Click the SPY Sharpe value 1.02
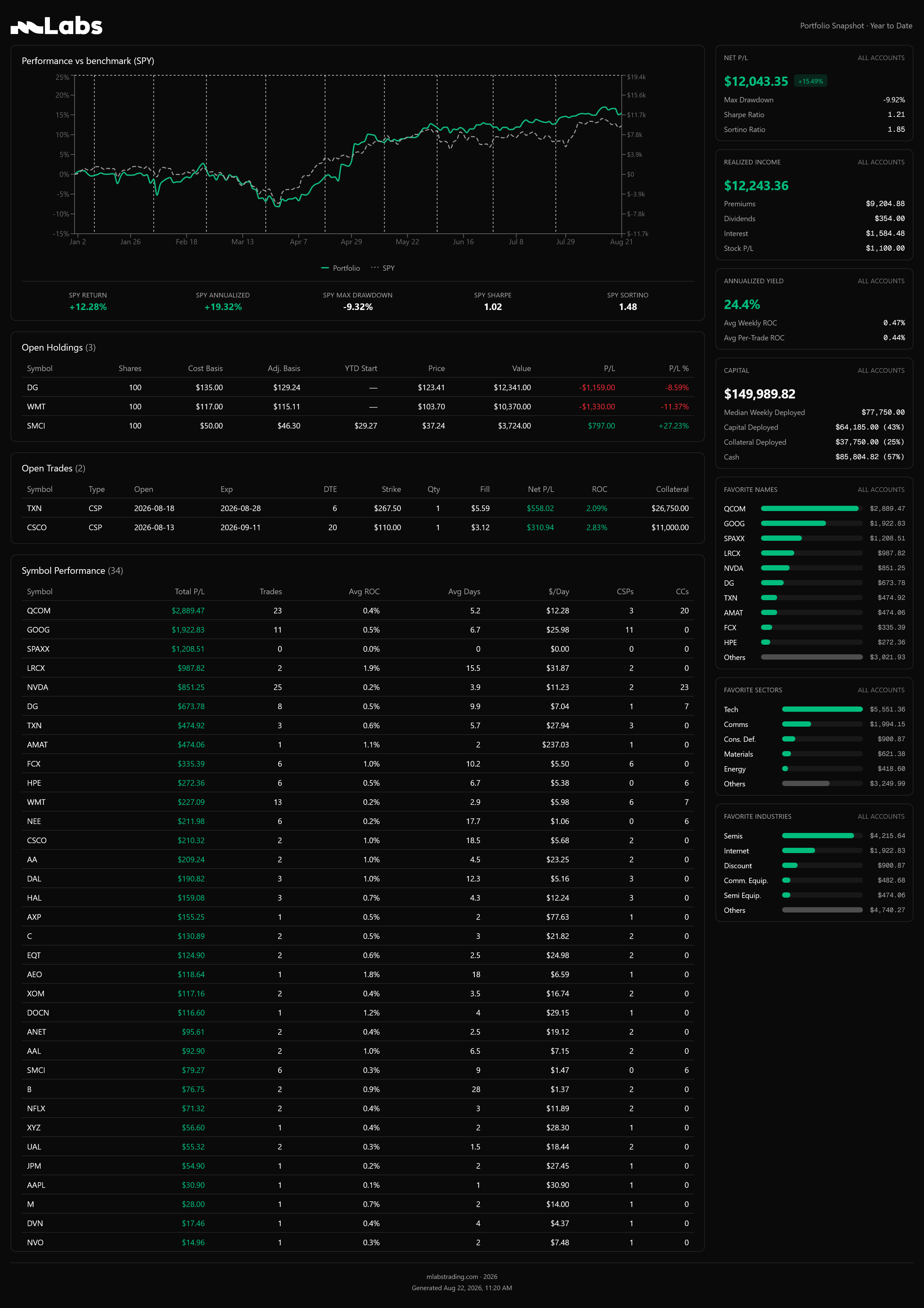This screenshot has width=924, height=1308. tap(493, 307)
